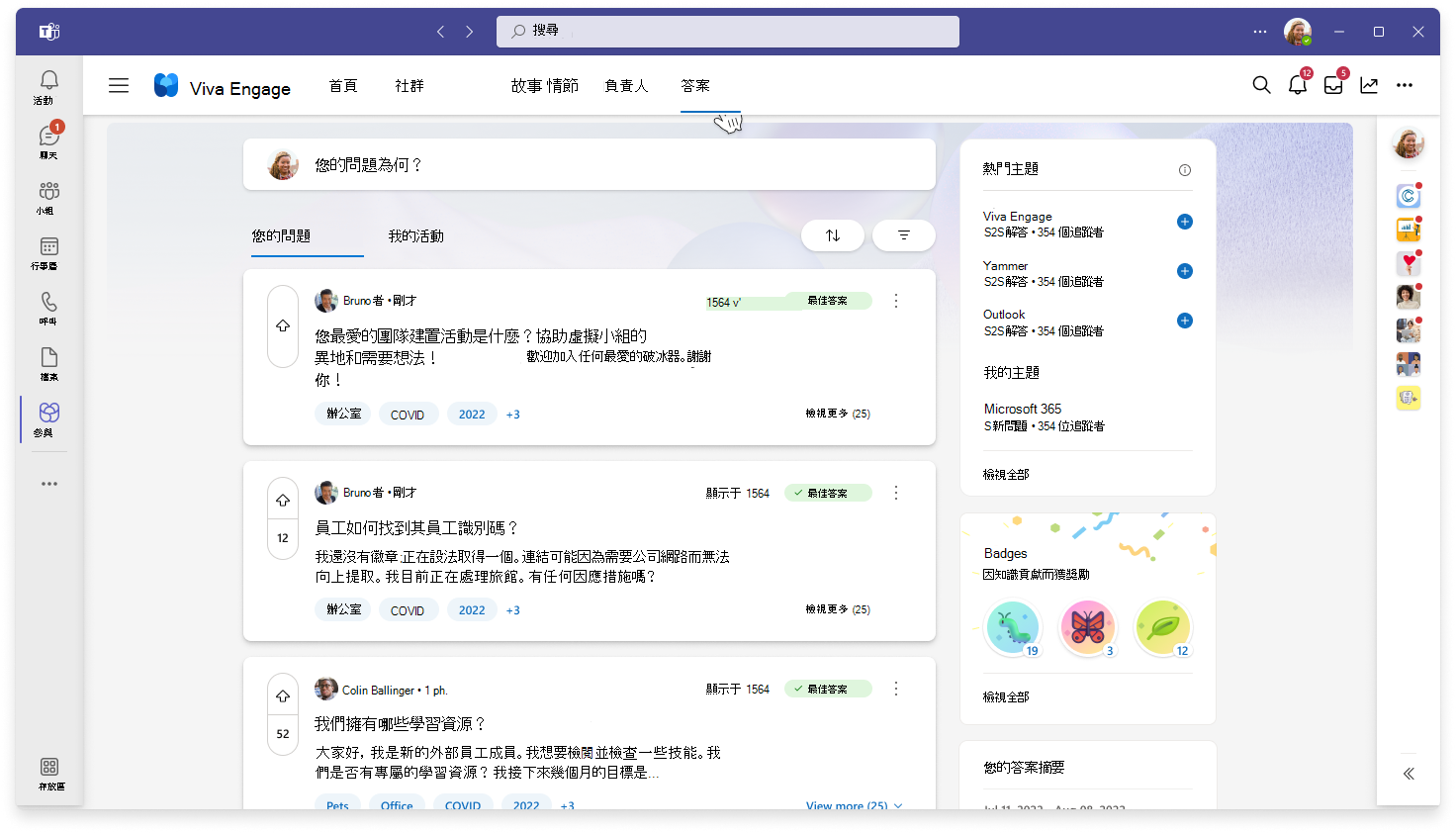
Task: Open the caterpillar badge with count 19
Action: (x=1013, y=627)
